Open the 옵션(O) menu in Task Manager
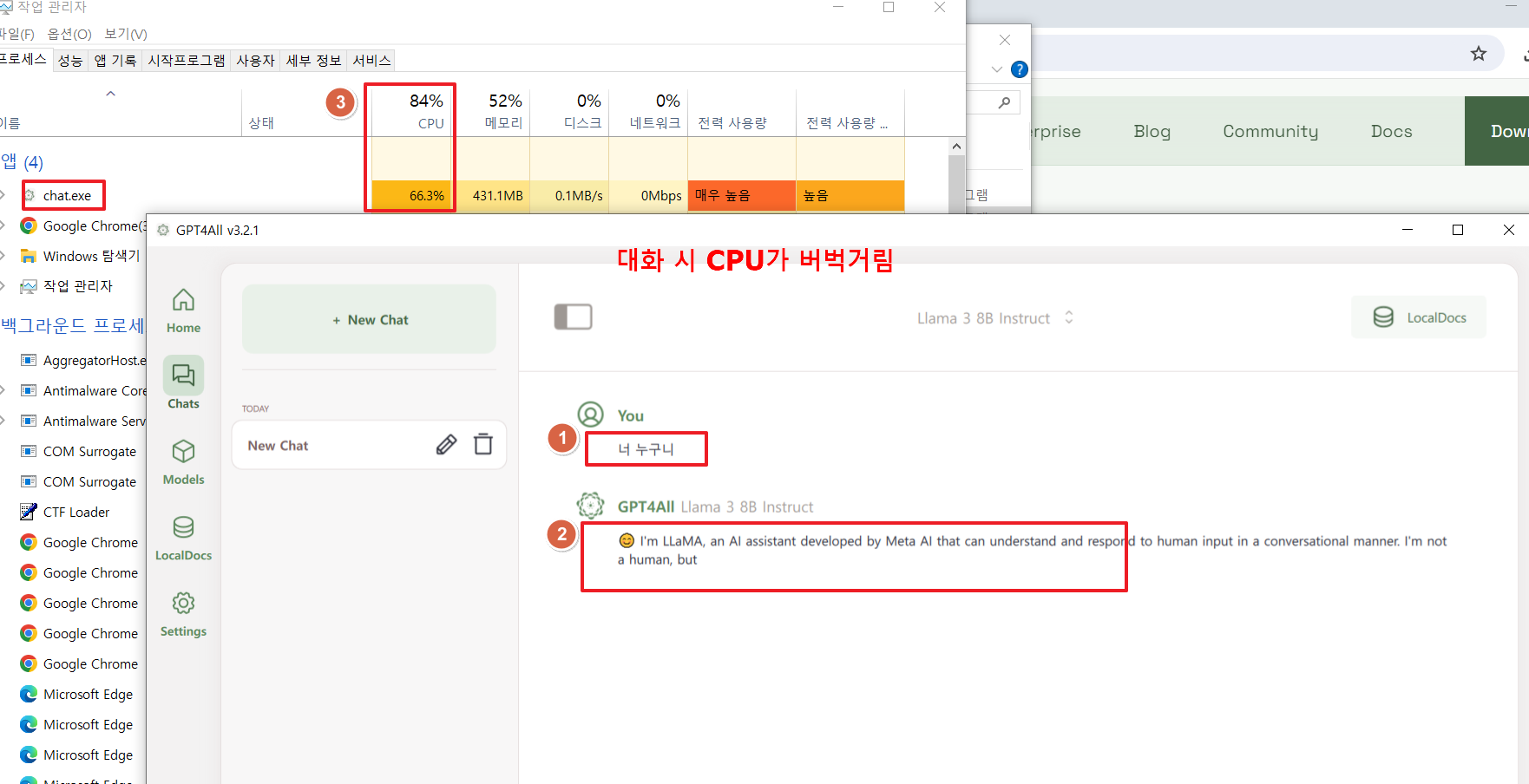This screenshot has width=1529, height=784. pyautogui.click(x=69, y=34)
